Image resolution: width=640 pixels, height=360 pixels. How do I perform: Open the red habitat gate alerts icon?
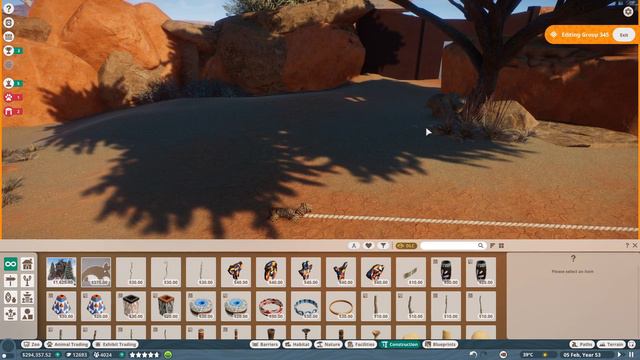[9, 111]
